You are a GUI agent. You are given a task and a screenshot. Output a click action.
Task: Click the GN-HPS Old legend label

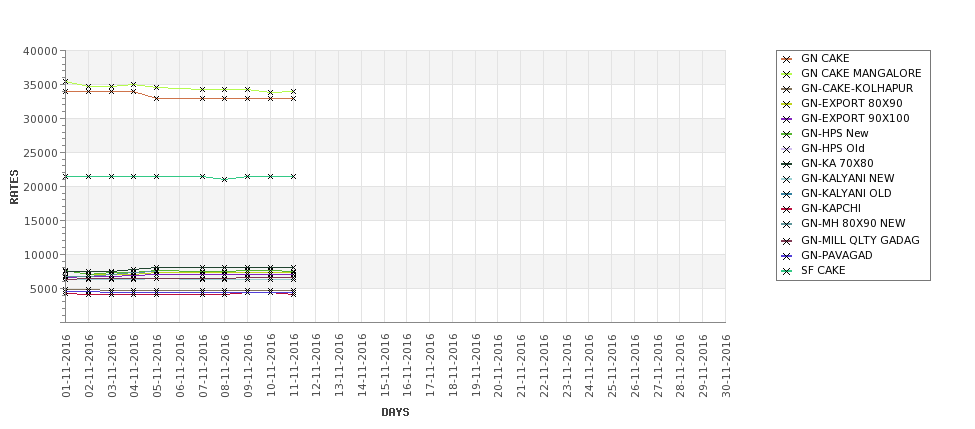pyautogui.click(x=833, y=148)
